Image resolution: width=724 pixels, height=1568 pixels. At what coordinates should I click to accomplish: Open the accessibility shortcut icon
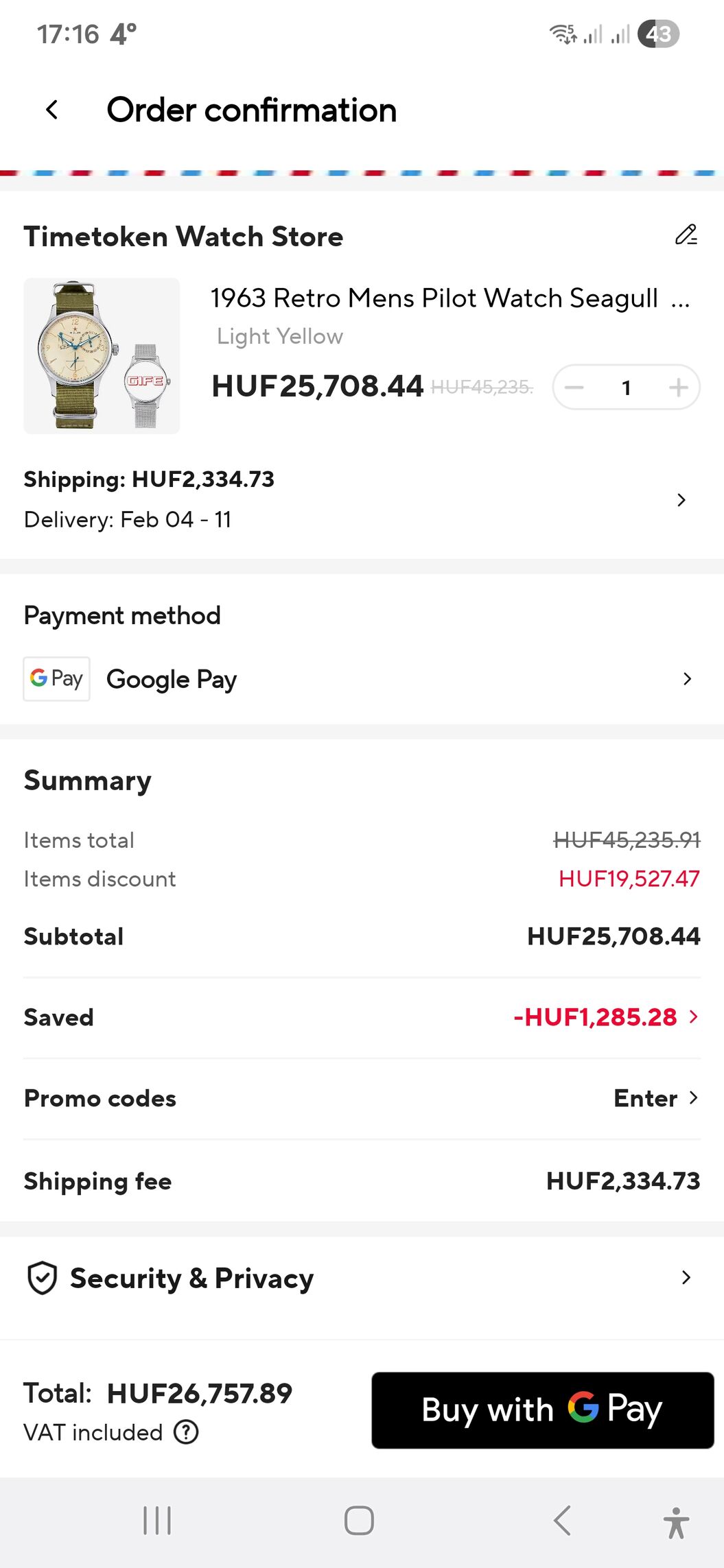[676, 1523]
